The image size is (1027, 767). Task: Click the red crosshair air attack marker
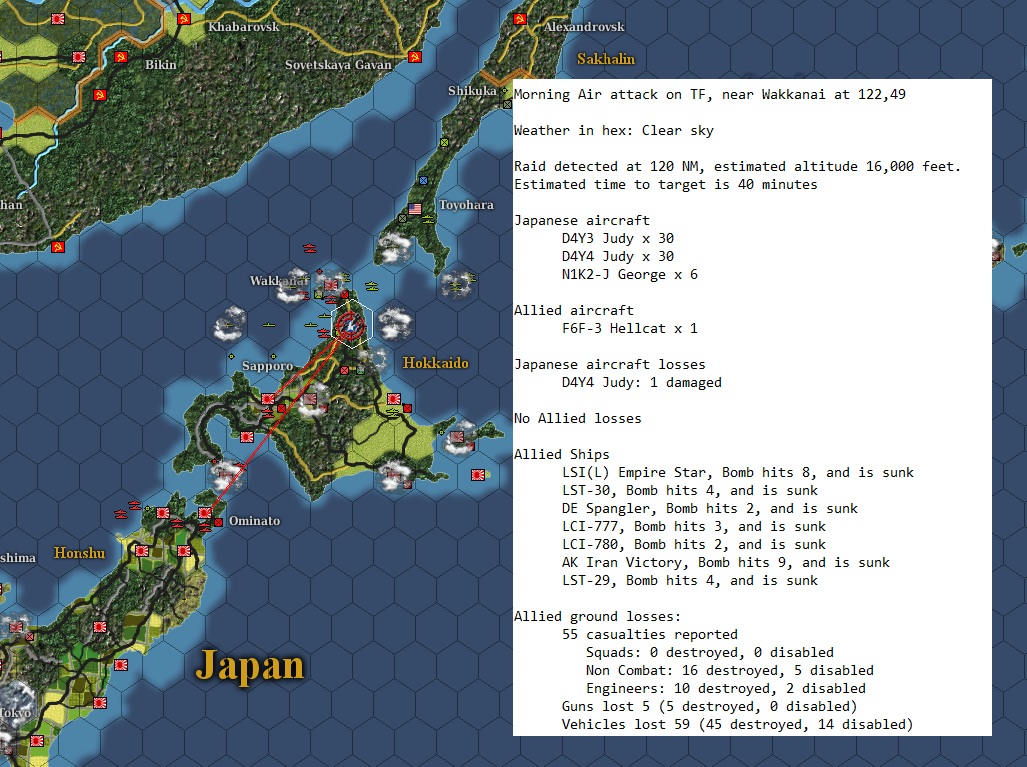coord(351,325)
